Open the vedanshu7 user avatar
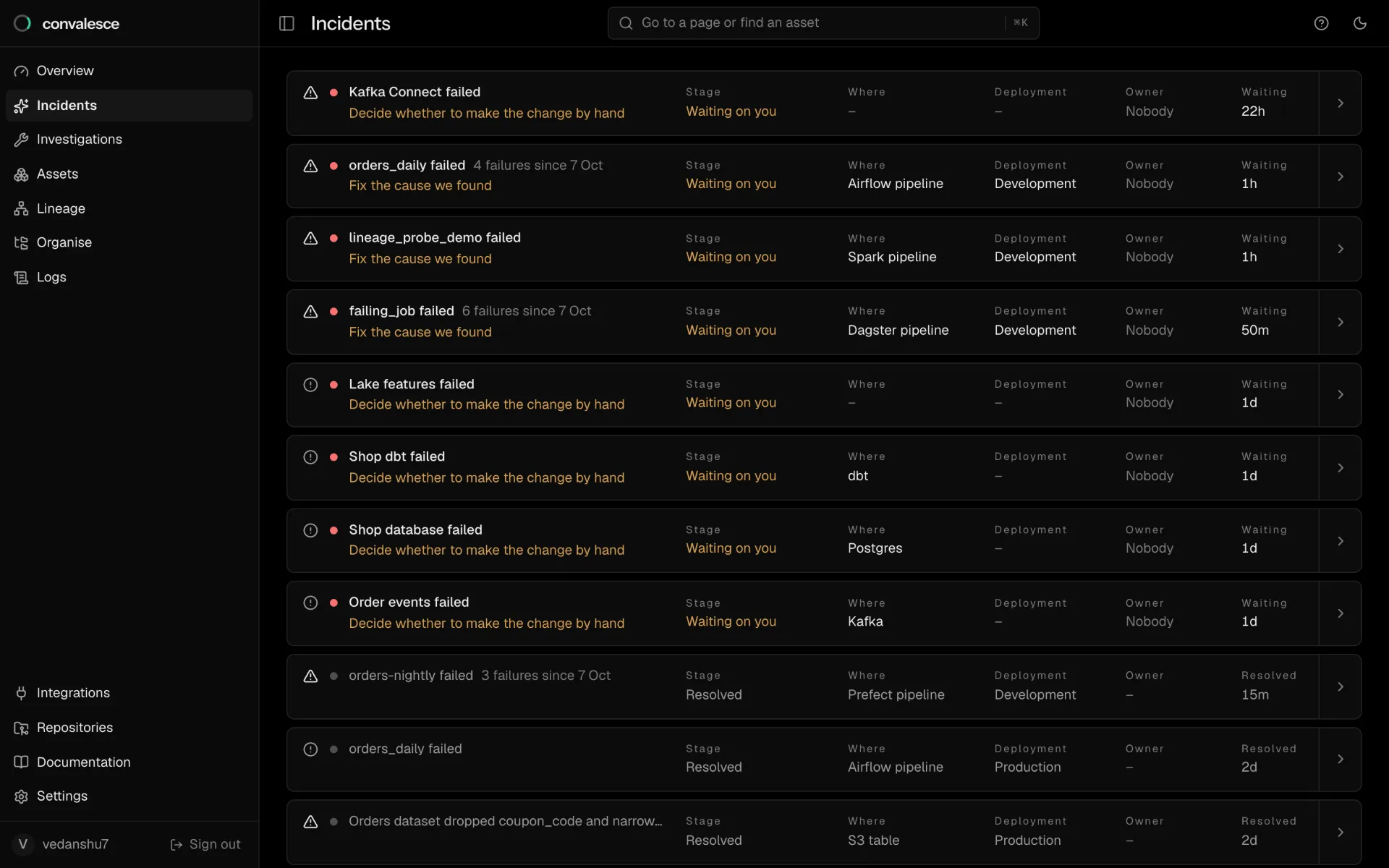The image size is (1389, 868). pyautogui.click(x=23, y=844)
